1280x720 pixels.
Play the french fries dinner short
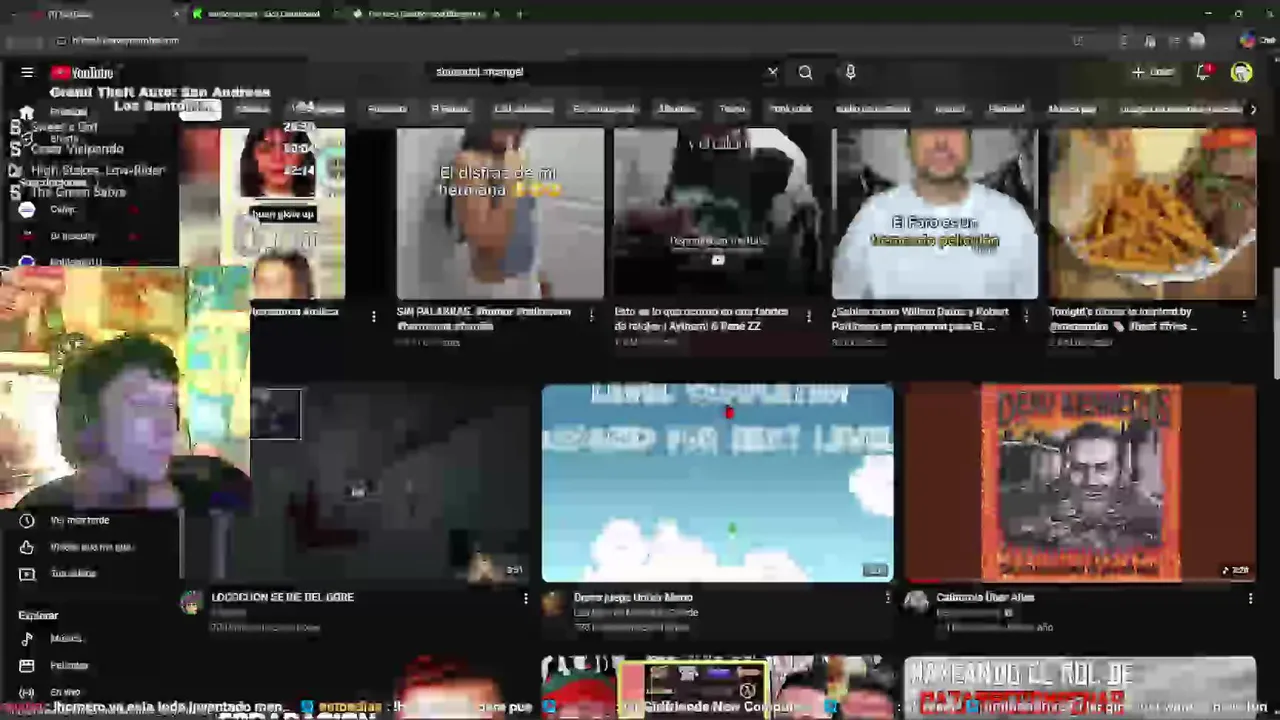pos(1153,213)
